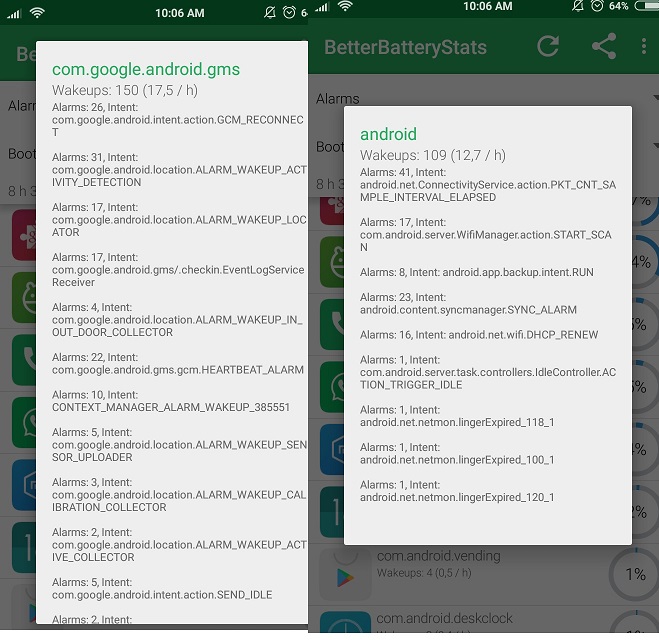Viewport: 659px width, 640px height.
Task: Tap the WiFi icon in right status bar
Action: pos(345,6)
